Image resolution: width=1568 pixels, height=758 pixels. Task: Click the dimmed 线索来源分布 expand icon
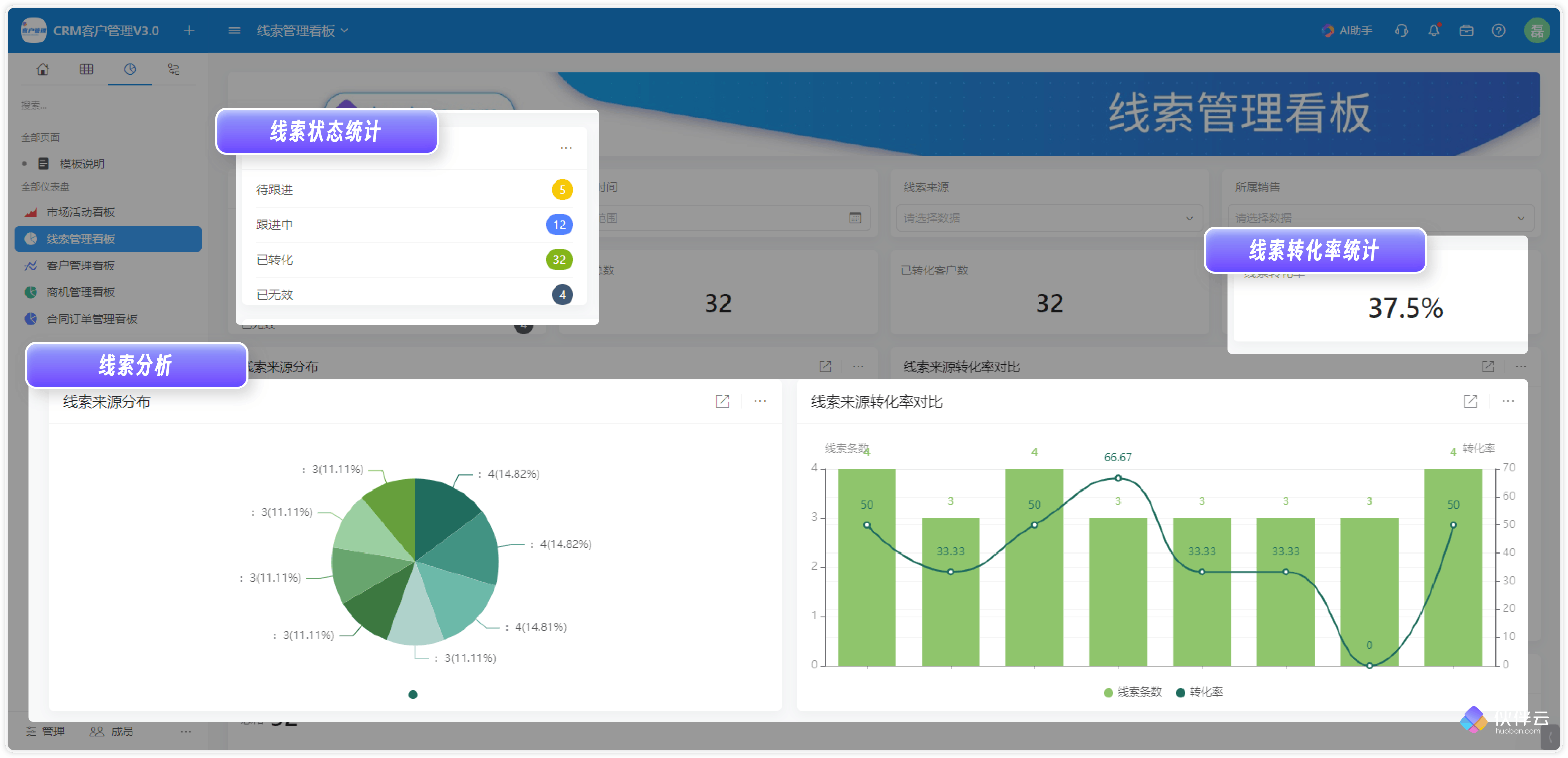point(825,367)
